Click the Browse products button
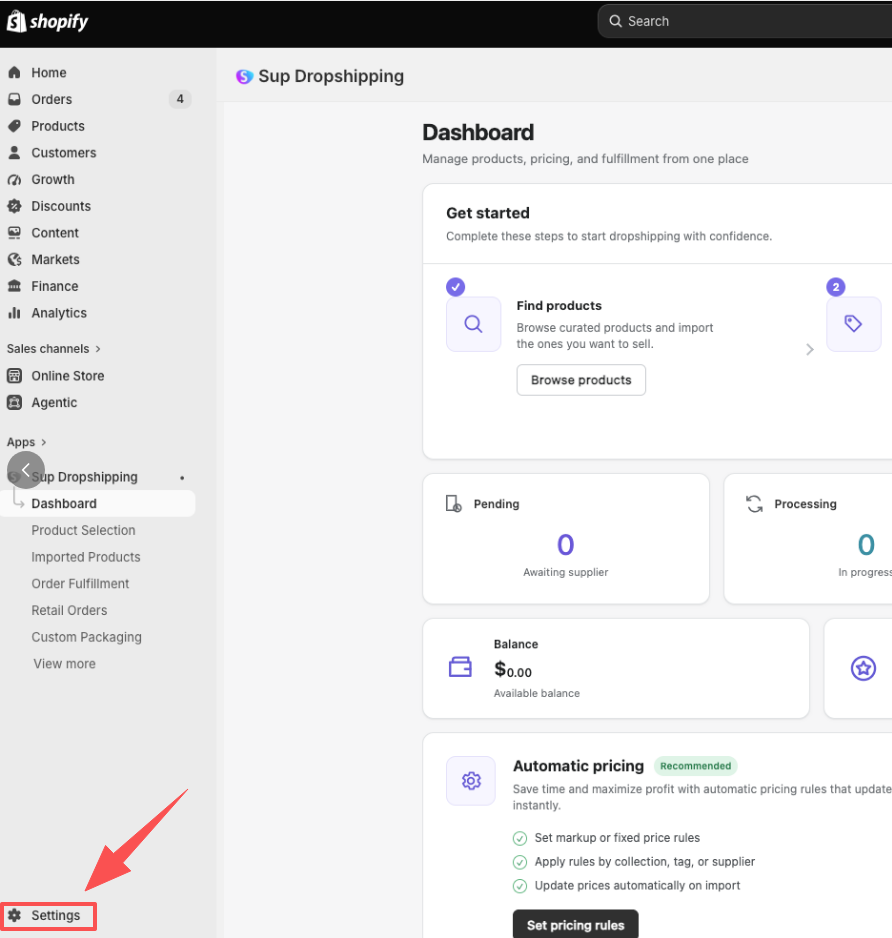Image resolution: width=892 pixels, height=938 pixels. tap(581, 380)
